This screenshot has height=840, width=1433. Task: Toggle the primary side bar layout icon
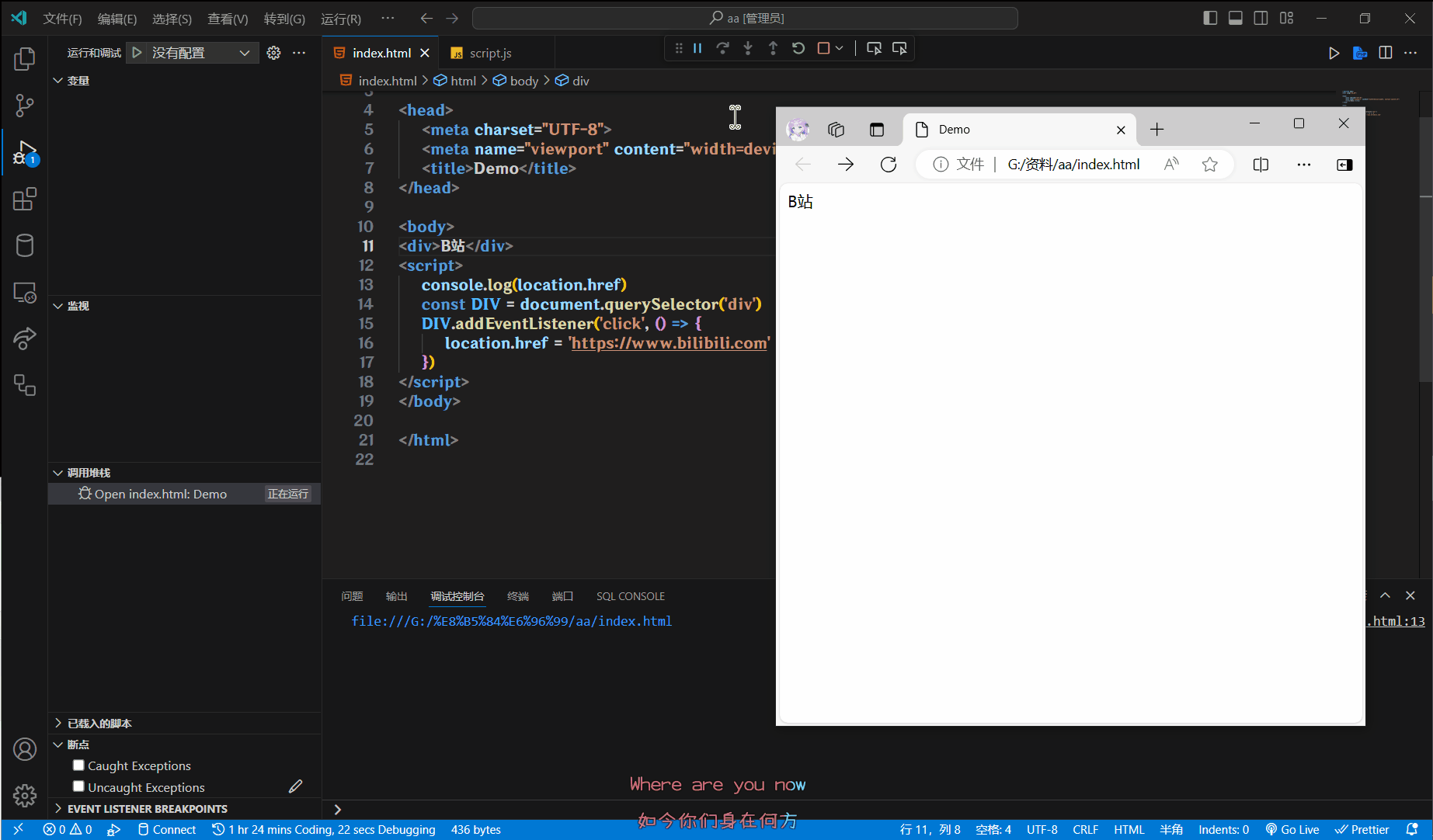[1210, 18]
